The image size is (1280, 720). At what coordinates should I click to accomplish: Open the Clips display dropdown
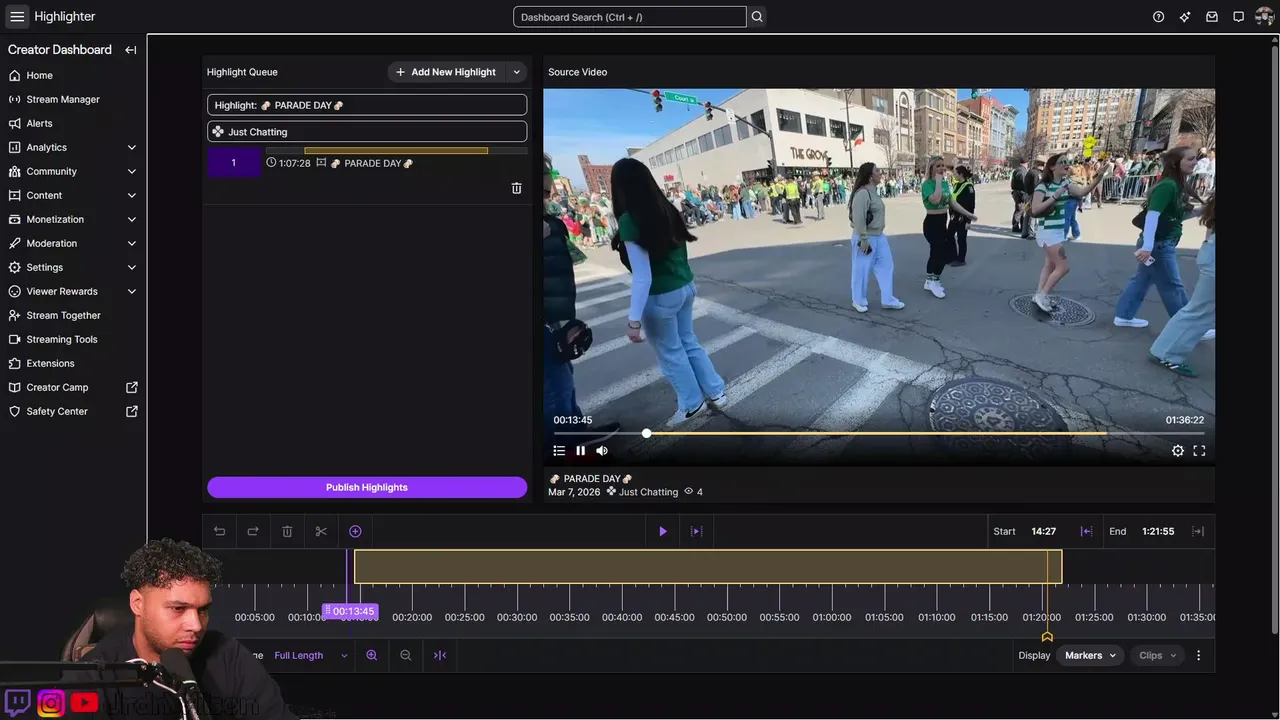point(1157,655)
